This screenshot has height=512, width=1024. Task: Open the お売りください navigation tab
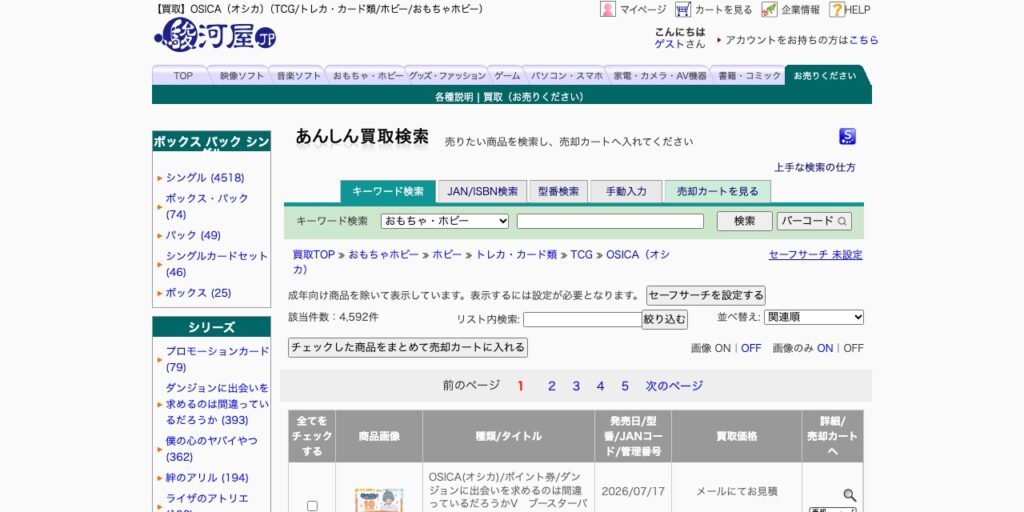coord(825,76)
